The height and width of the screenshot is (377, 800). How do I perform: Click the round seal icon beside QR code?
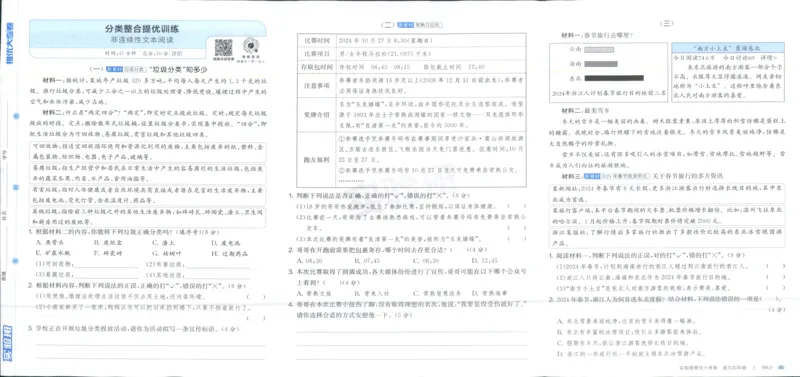tap(250, 46)
